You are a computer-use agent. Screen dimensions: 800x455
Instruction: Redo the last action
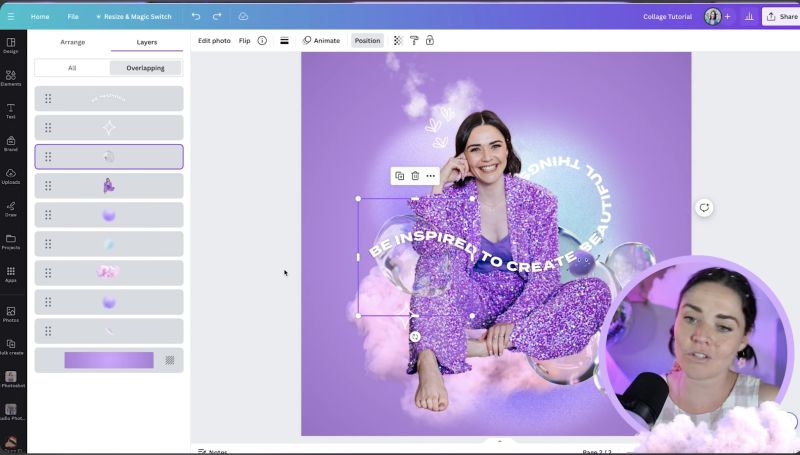[x=217, y=16]
